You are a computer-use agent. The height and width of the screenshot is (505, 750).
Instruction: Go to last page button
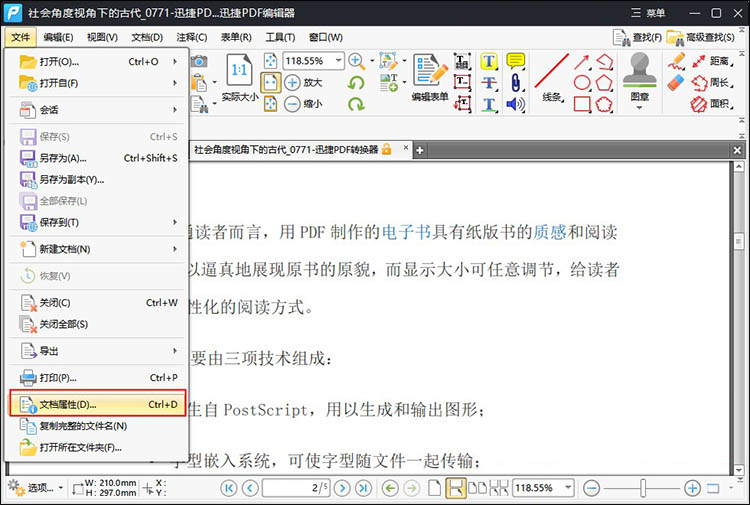tap(364, 488)
